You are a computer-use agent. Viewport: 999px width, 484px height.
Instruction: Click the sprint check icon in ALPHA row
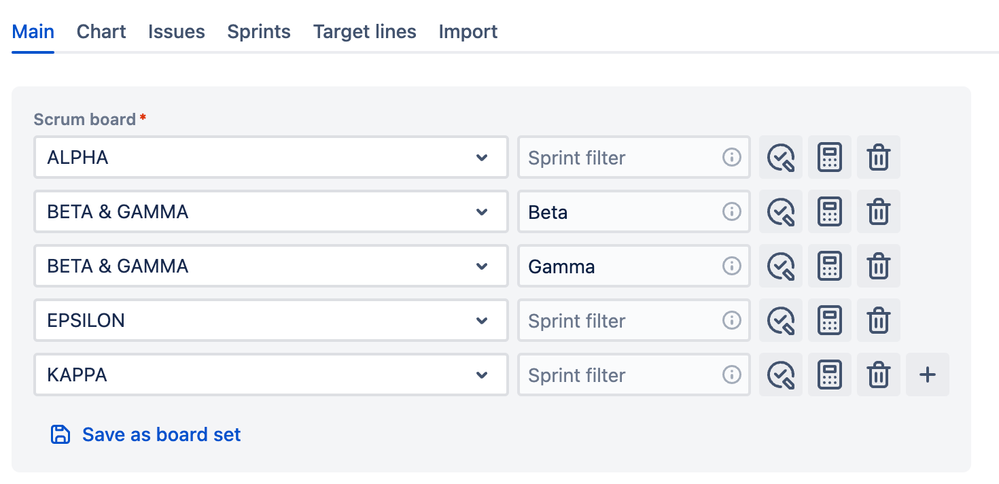point(780,158)
